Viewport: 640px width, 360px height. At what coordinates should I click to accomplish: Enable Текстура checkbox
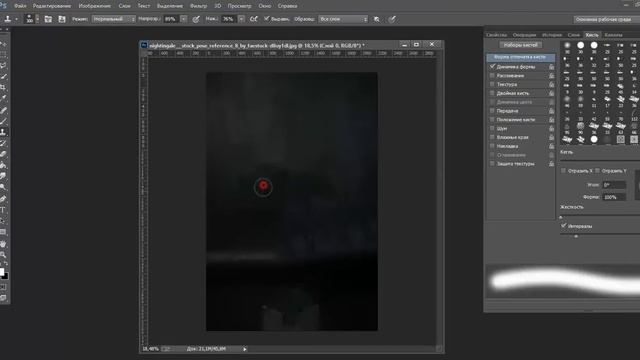[492, 84]
